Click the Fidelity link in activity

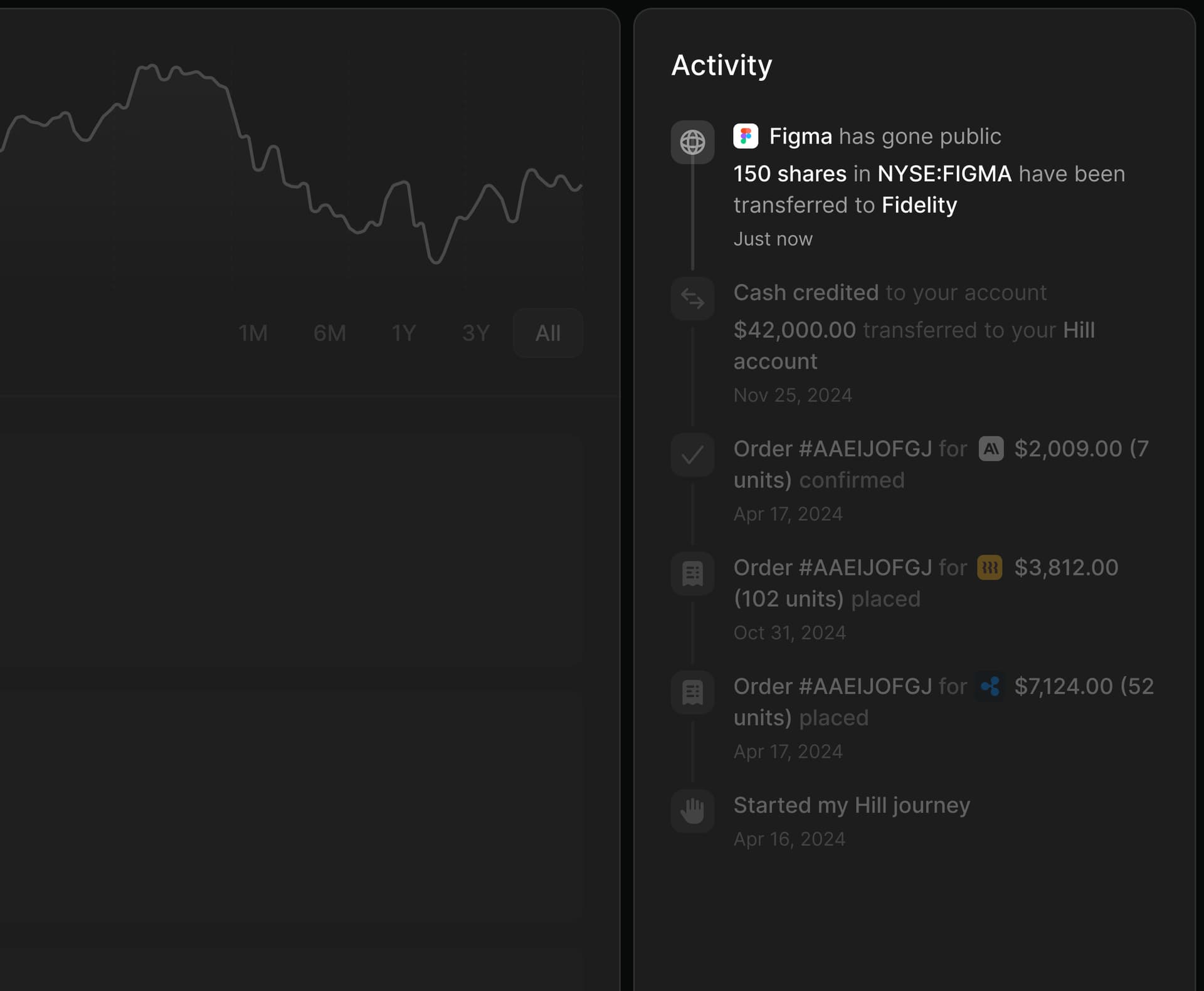click(x=919, y=205)
